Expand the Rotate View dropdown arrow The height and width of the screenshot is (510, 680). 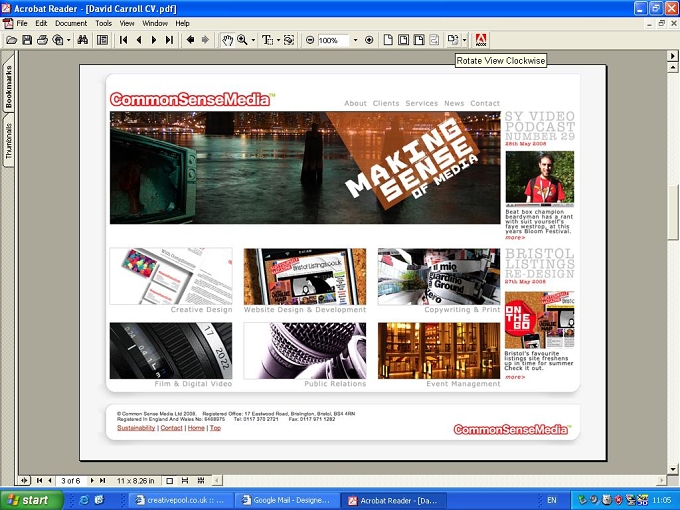click(464, 40)
